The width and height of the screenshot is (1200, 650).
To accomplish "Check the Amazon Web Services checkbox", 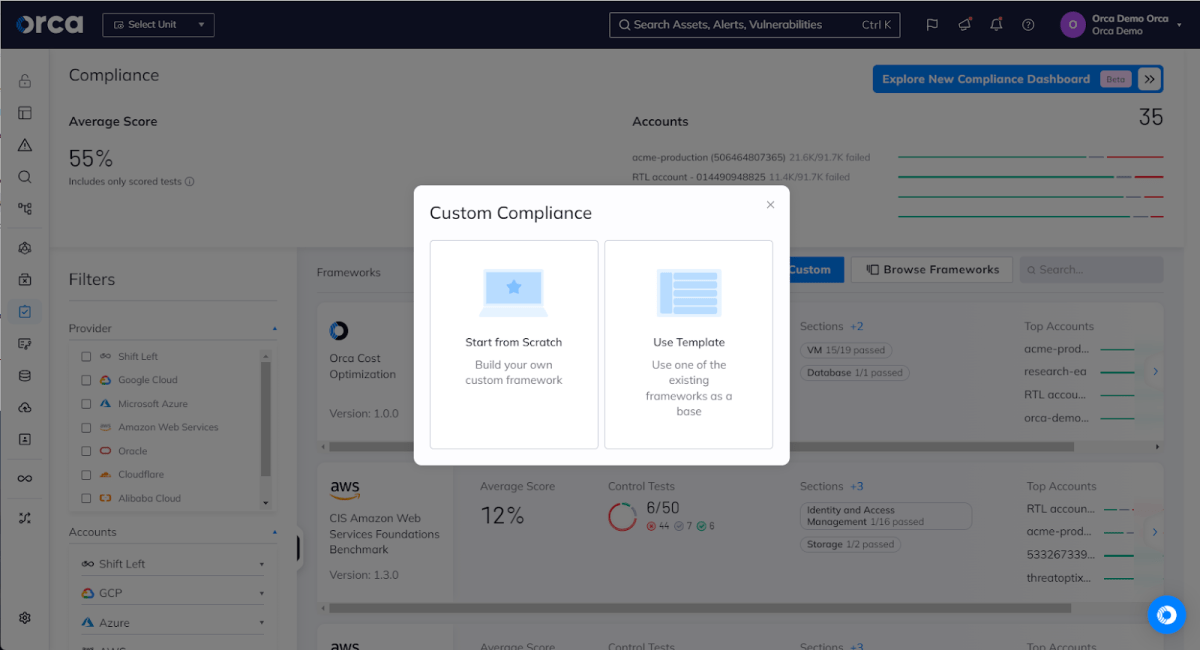I will point(86,427).
